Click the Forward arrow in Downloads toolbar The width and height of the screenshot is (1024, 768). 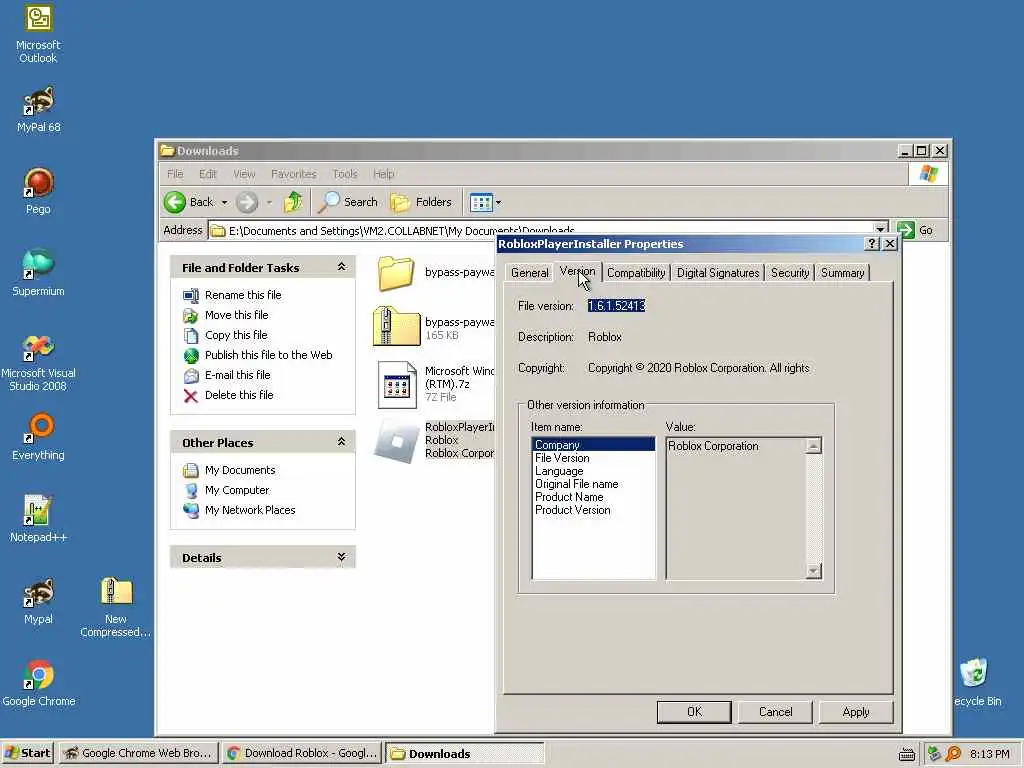pos(246,202)
